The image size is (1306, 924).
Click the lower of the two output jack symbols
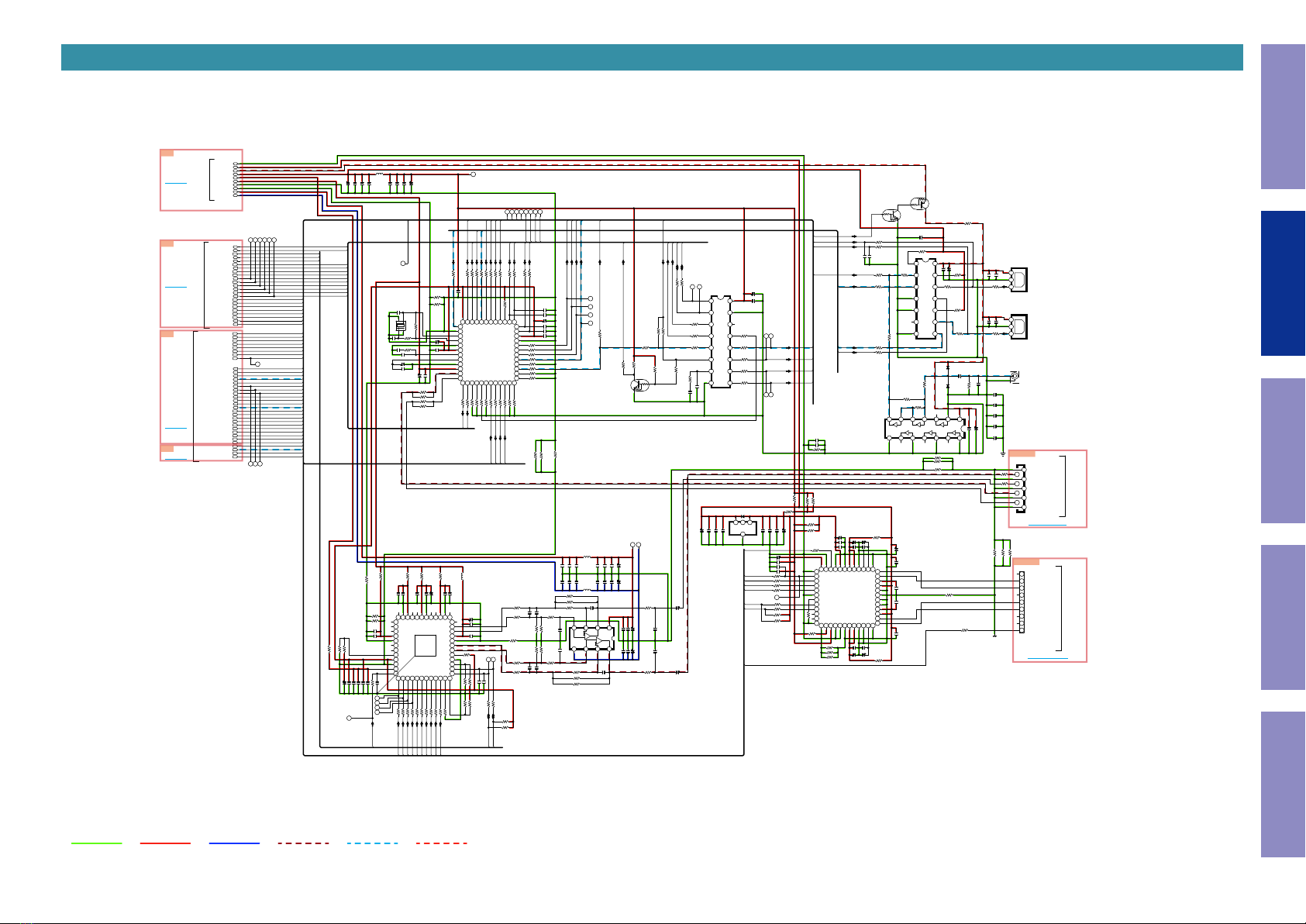[1019, 326]
